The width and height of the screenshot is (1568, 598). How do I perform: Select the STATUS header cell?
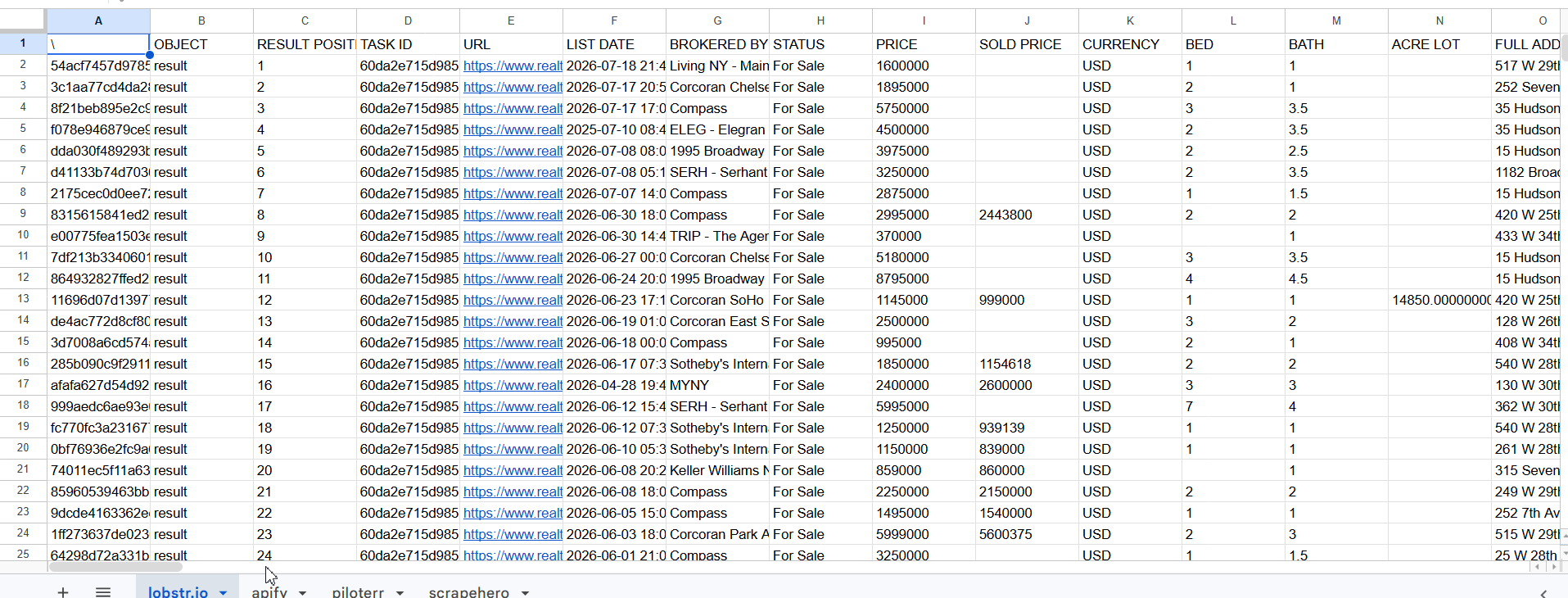820,44
